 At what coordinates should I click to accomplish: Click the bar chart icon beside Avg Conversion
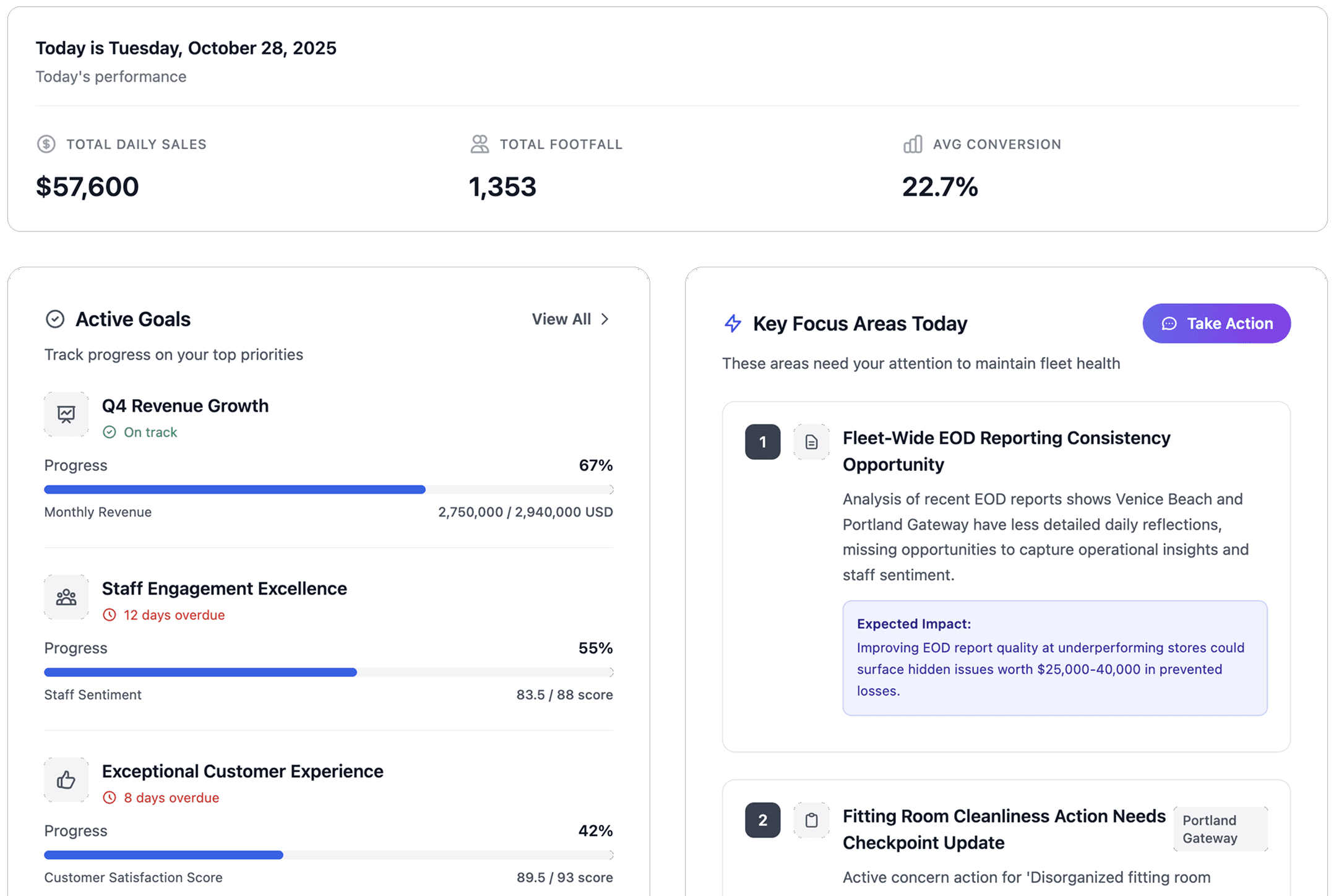(x=913, y=144)
